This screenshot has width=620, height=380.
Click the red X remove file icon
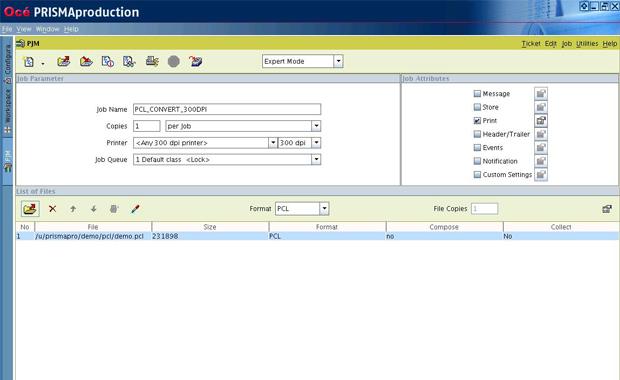coord(52,208)
